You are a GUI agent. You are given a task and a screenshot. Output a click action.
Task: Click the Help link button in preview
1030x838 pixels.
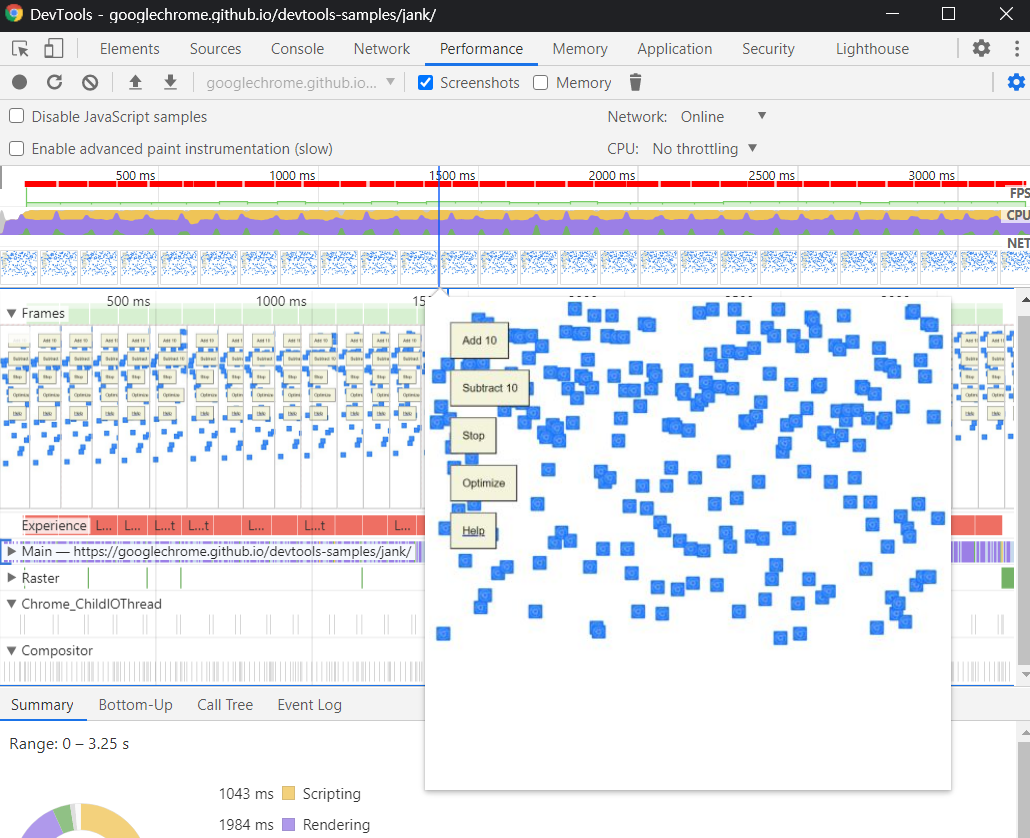pyautogui.click(x=473, y=531)
